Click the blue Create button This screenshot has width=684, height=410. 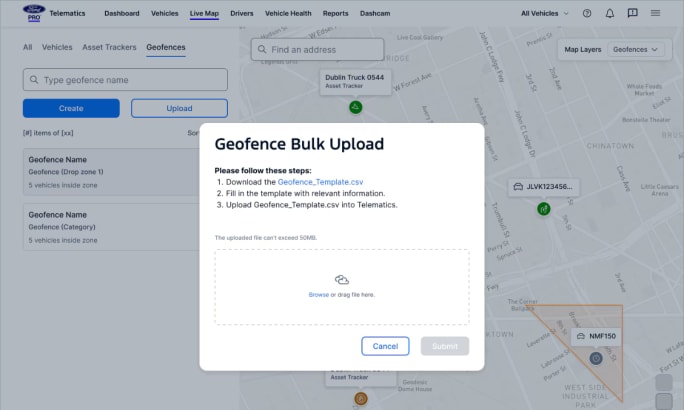coord(71,108)
